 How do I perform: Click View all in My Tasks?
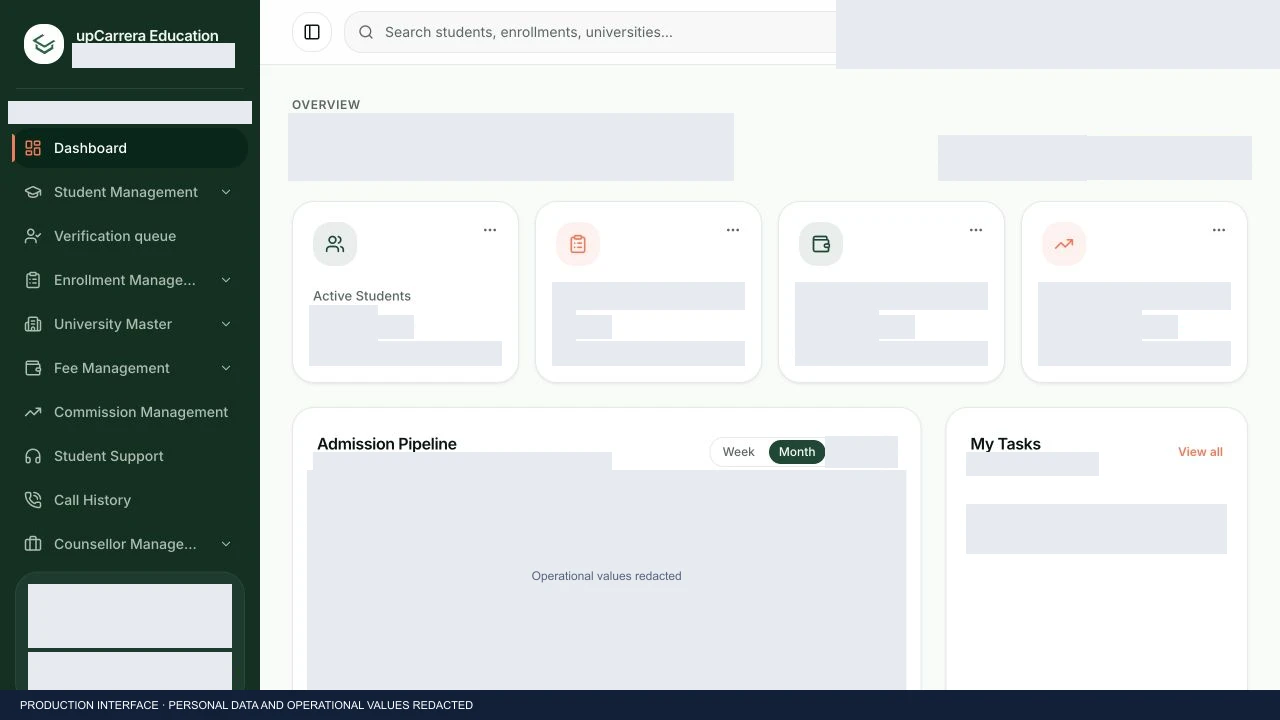click(1200, 452)
